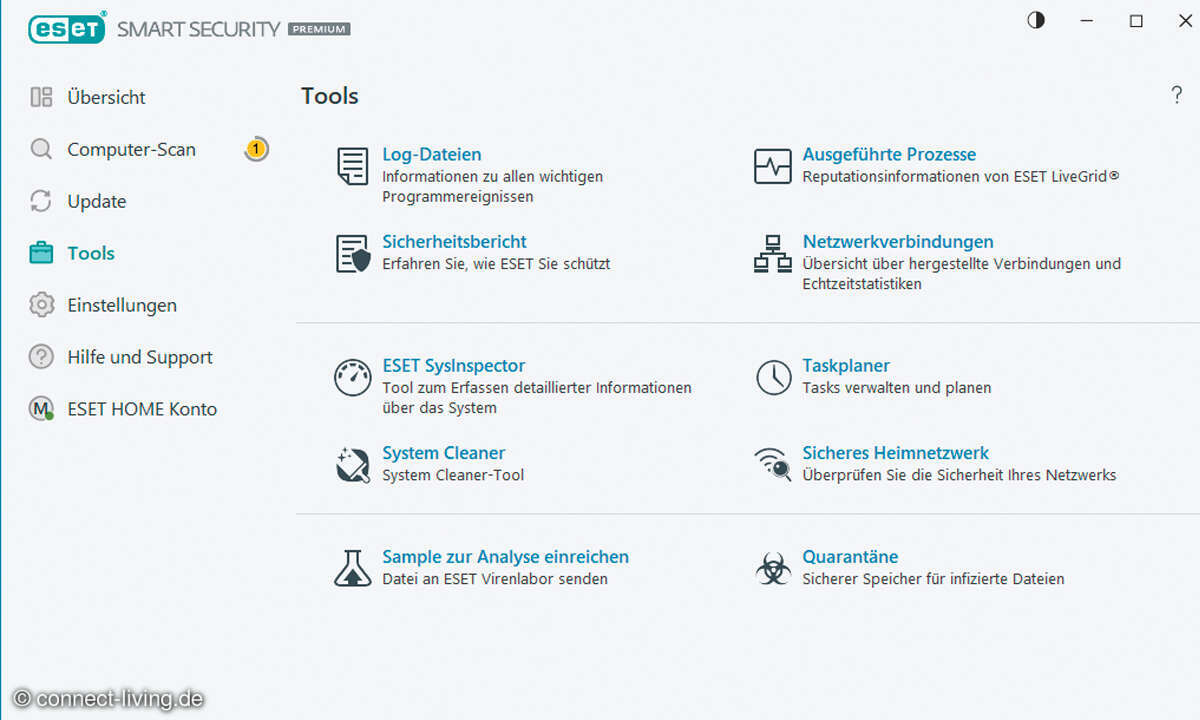1200x720 pixels.
Task: Open the Sicheres Heimnetzwerk link
Action: coord(895,453)
